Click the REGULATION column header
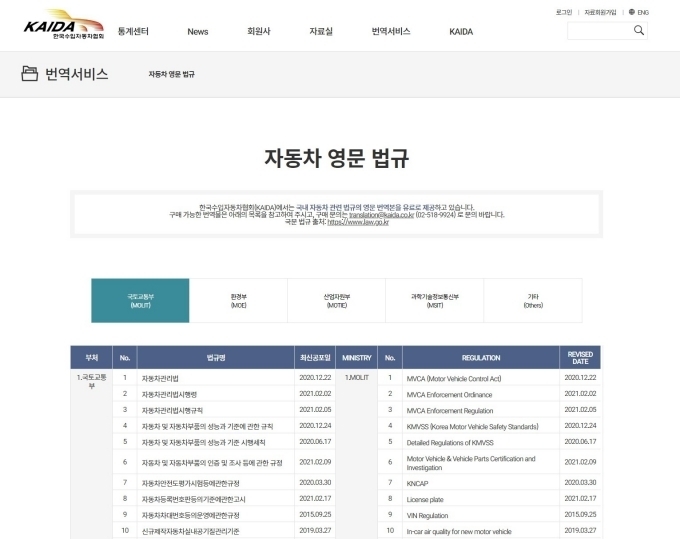This screenshot has width=680, height=539. [481, 358]
